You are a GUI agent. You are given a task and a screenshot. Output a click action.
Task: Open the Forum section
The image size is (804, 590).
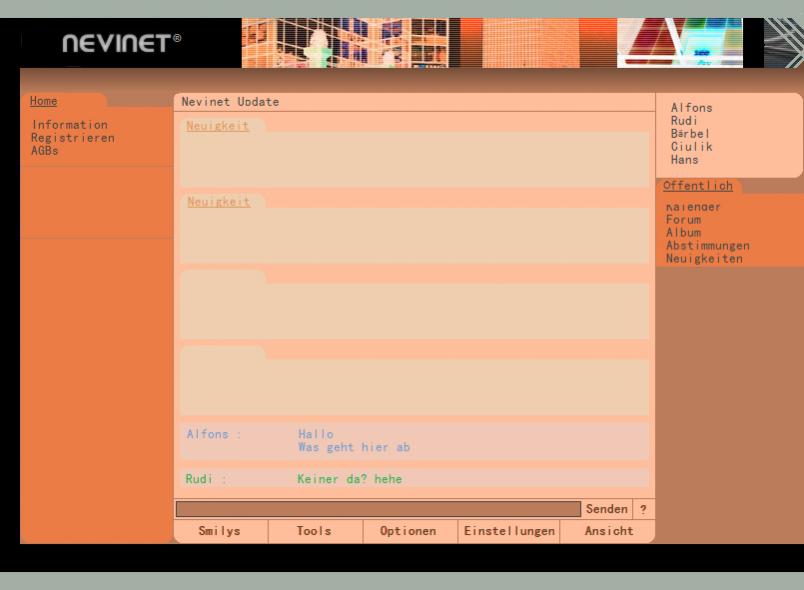683,220
